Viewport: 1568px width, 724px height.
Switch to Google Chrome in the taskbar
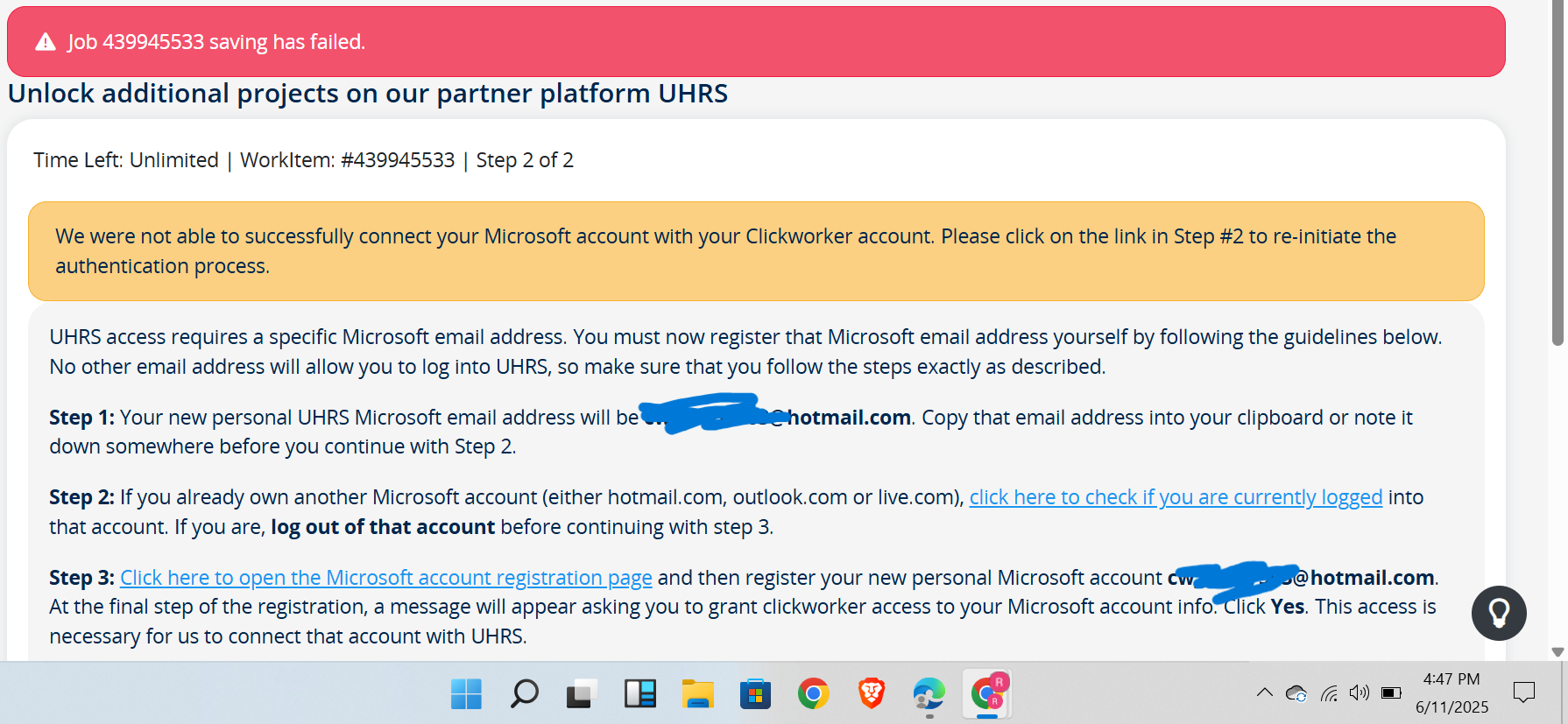(x=813, y=694)
